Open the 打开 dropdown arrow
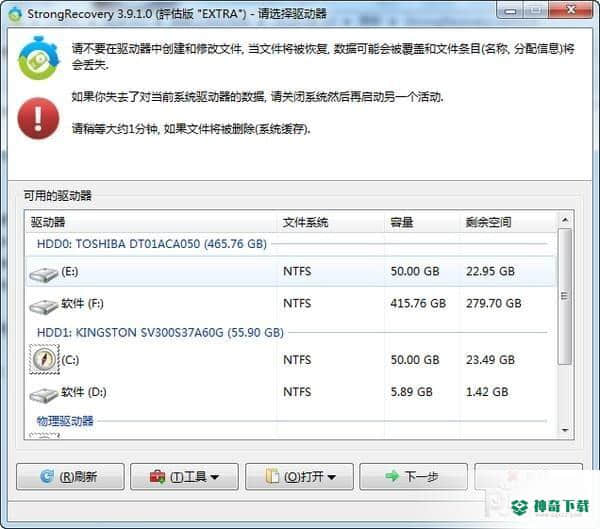This screenshot has width=600, height=529. (x=331, y=477)
